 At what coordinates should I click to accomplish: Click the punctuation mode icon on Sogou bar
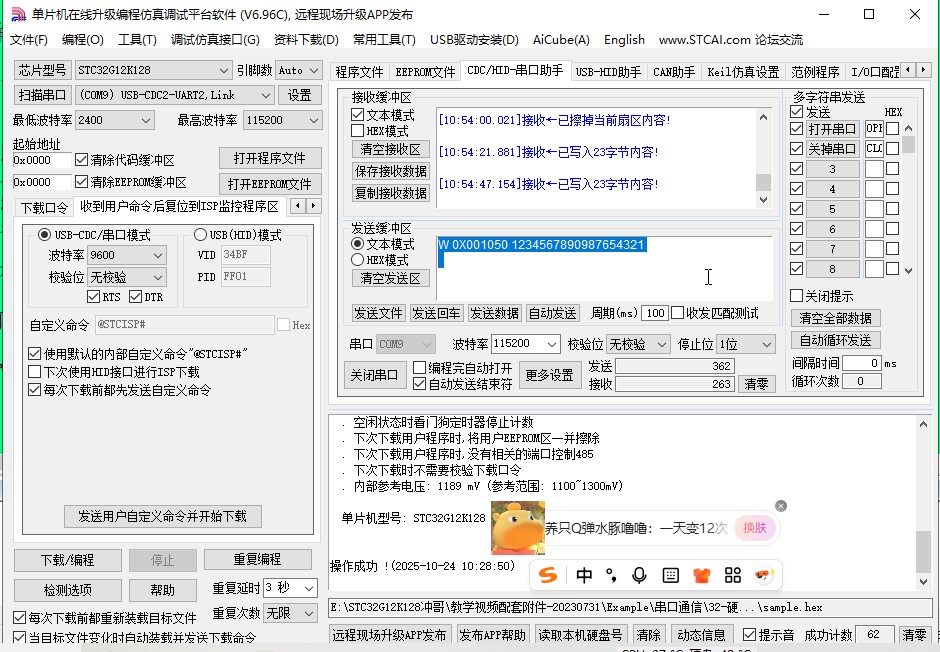point(611,575)
